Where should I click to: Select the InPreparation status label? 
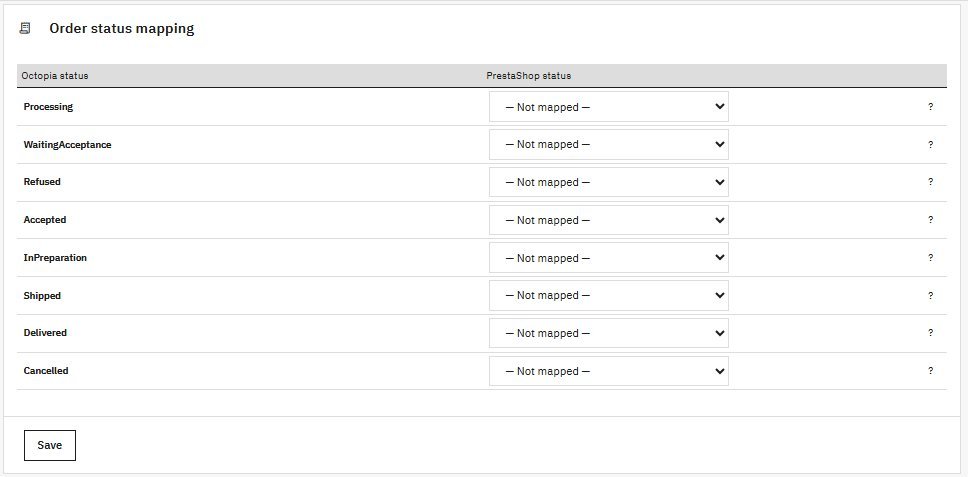click(55, 258)
